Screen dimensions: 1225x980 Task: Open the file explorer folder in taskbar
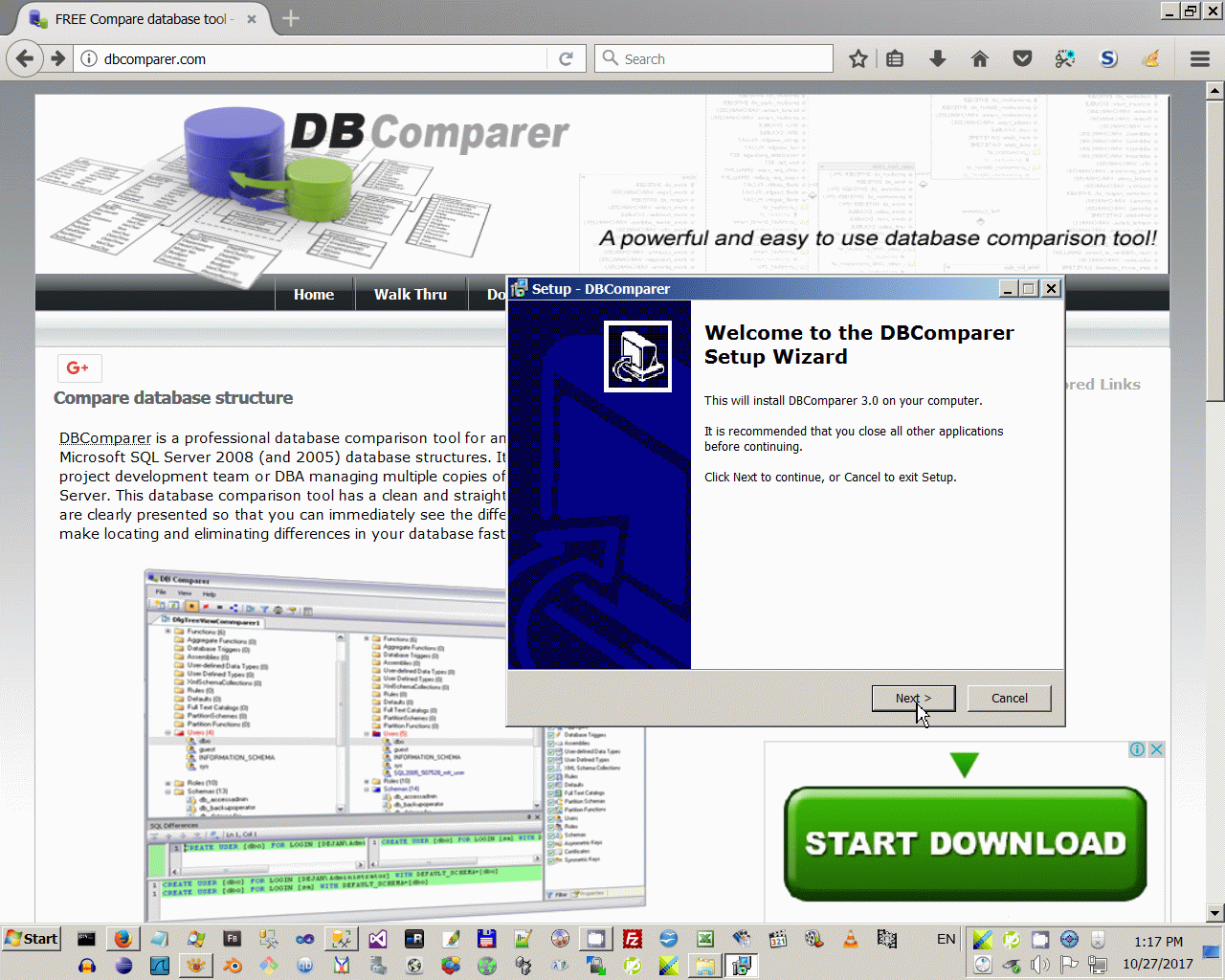pos(705,966)
